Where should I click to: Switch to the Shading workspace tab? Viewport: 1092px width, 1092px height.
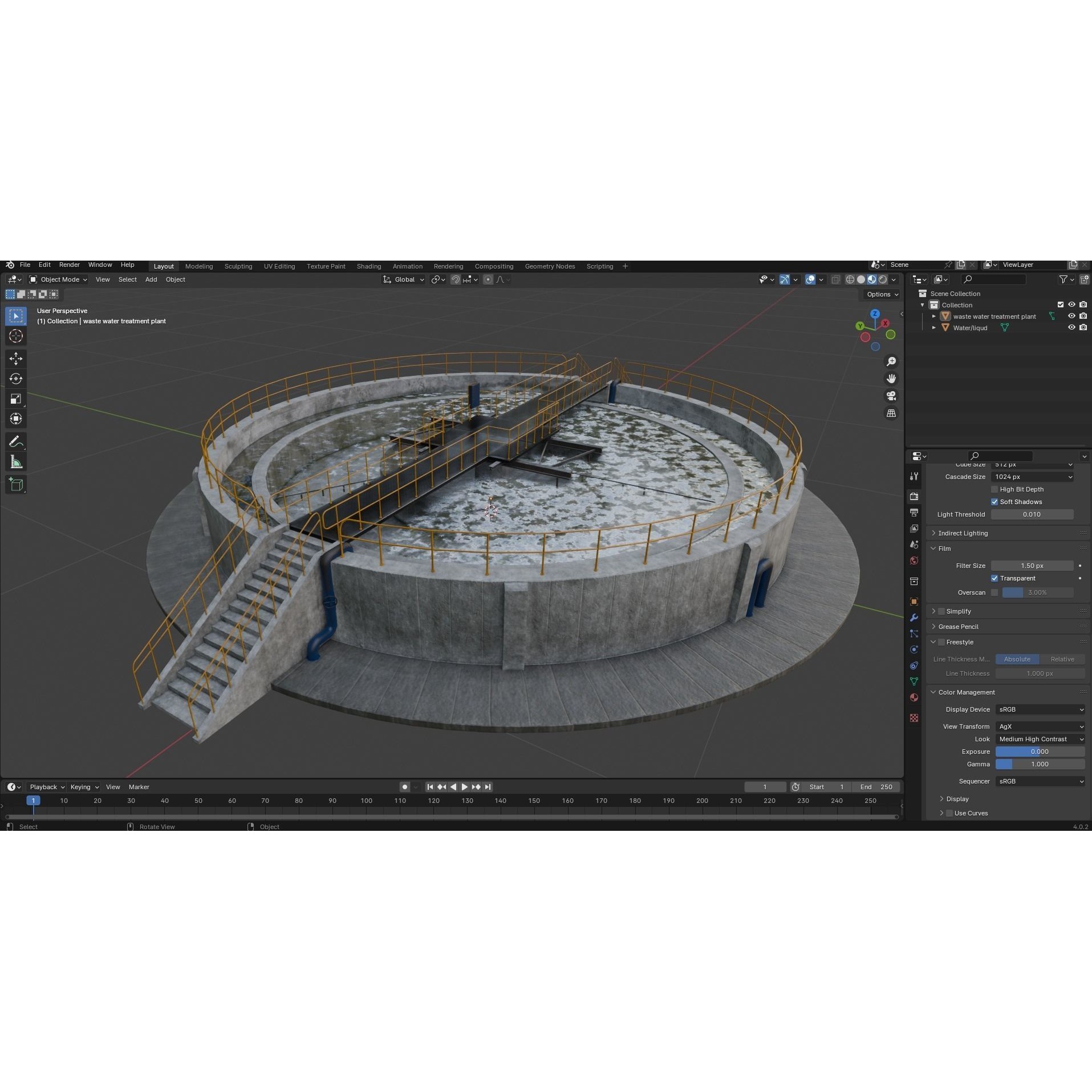pyautogui.click(x=369, y=266)
